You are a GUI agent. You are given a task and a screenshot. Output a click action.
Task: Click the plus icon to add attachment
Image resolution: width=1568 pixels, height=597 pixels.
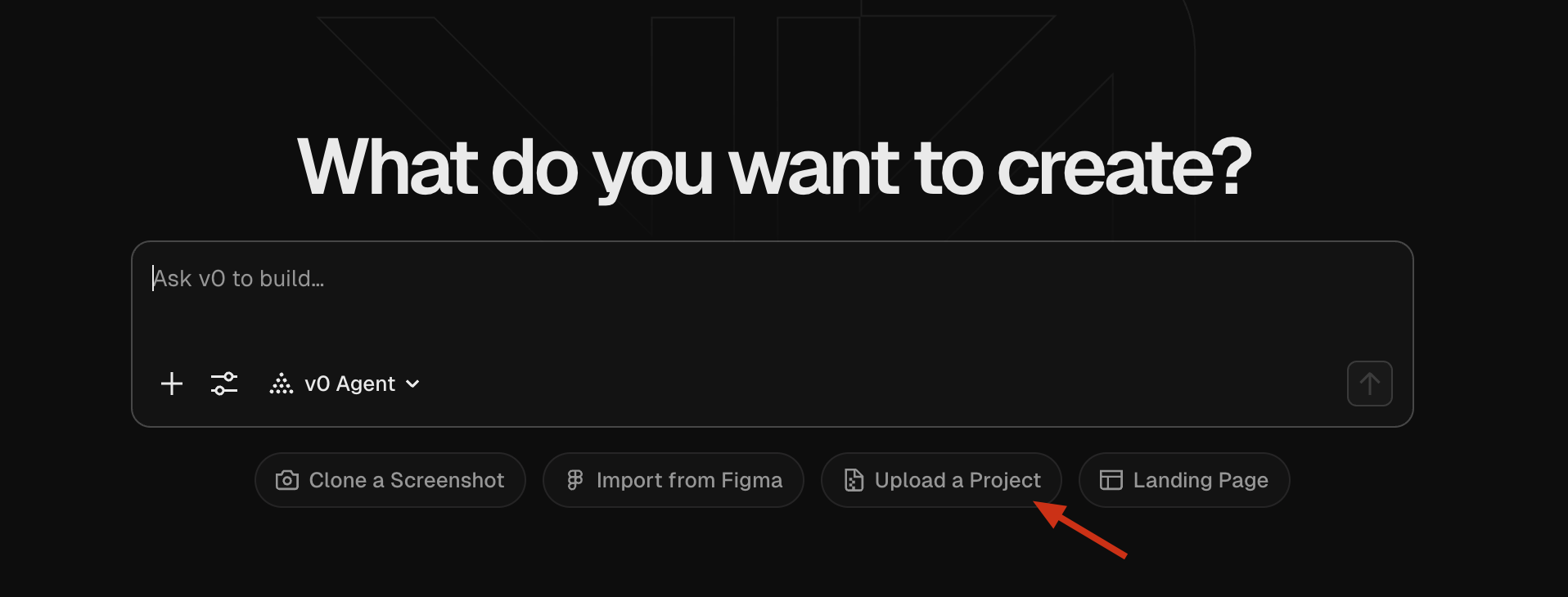point(172,384)
